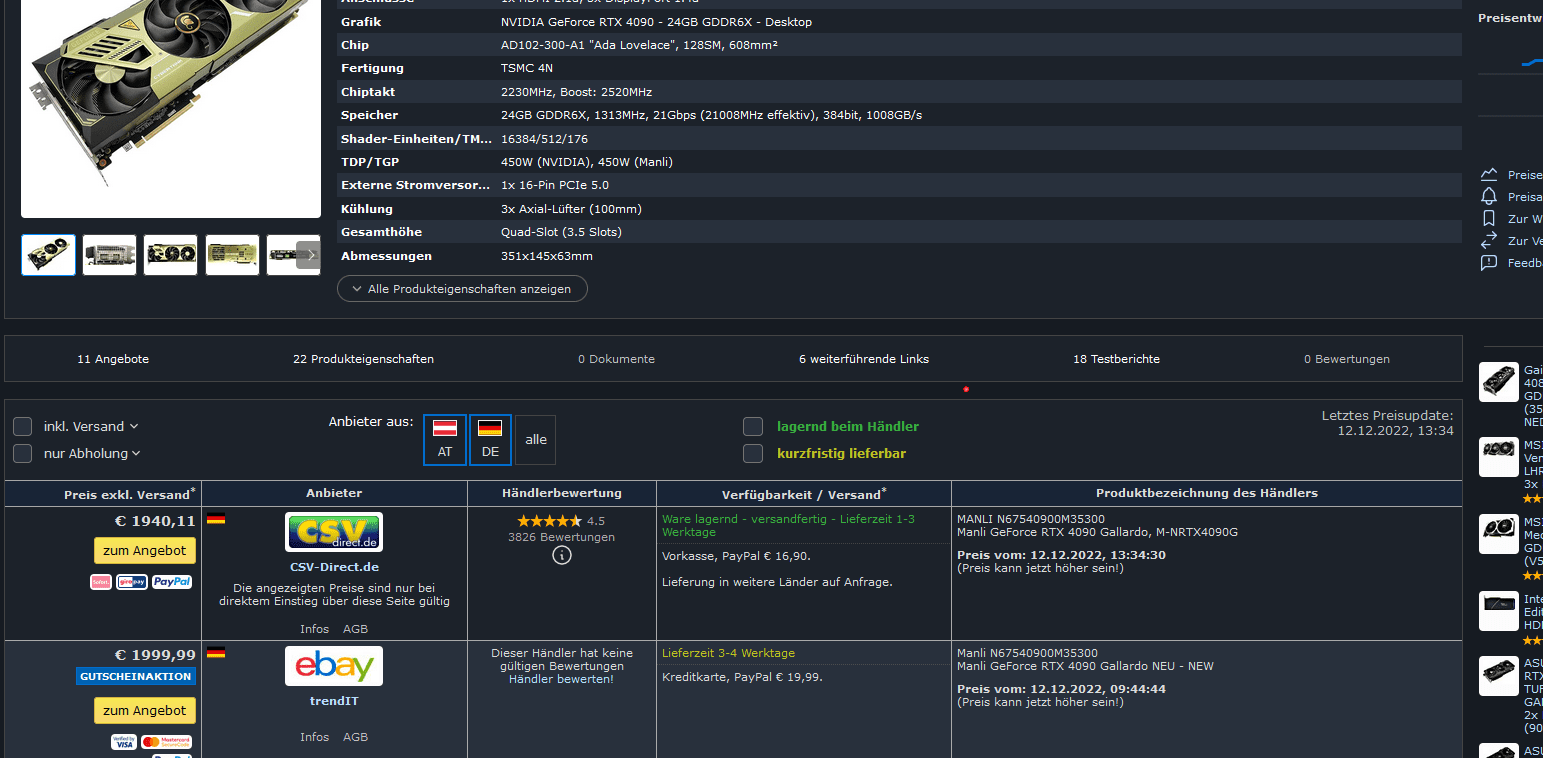
Task: Open the Gai... product thumbnail in sidebar
Action: point(1499,382)
